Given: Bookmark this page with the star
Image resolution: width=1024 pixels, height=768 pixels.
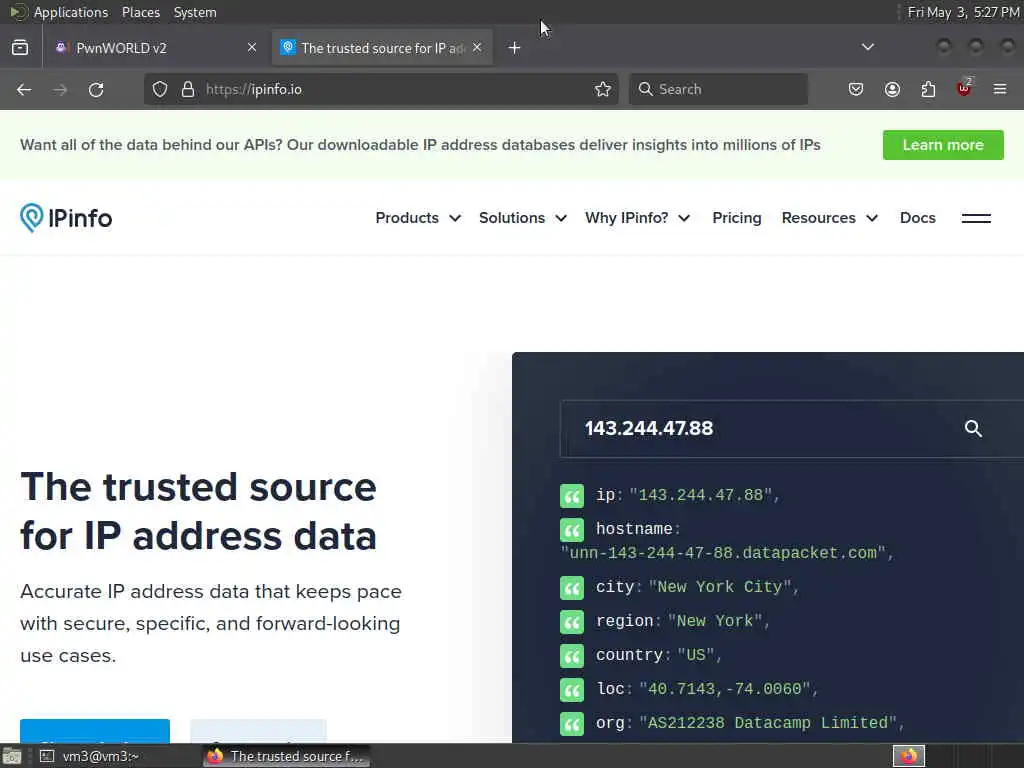Looking at the screenshot, I should [x=603, y=89].
